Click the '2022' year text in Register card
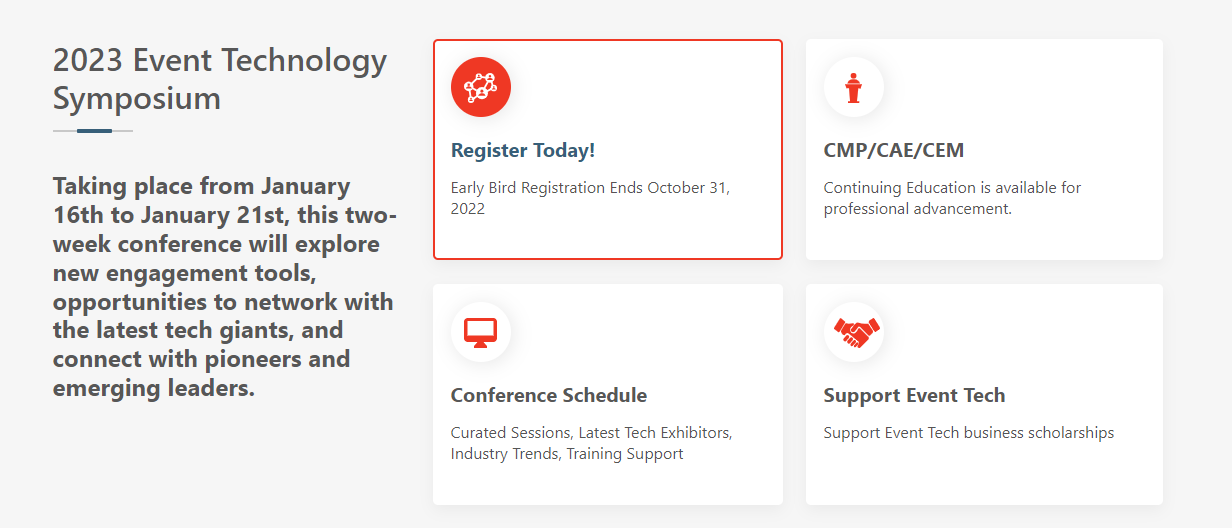 click(x=468, y=209)
